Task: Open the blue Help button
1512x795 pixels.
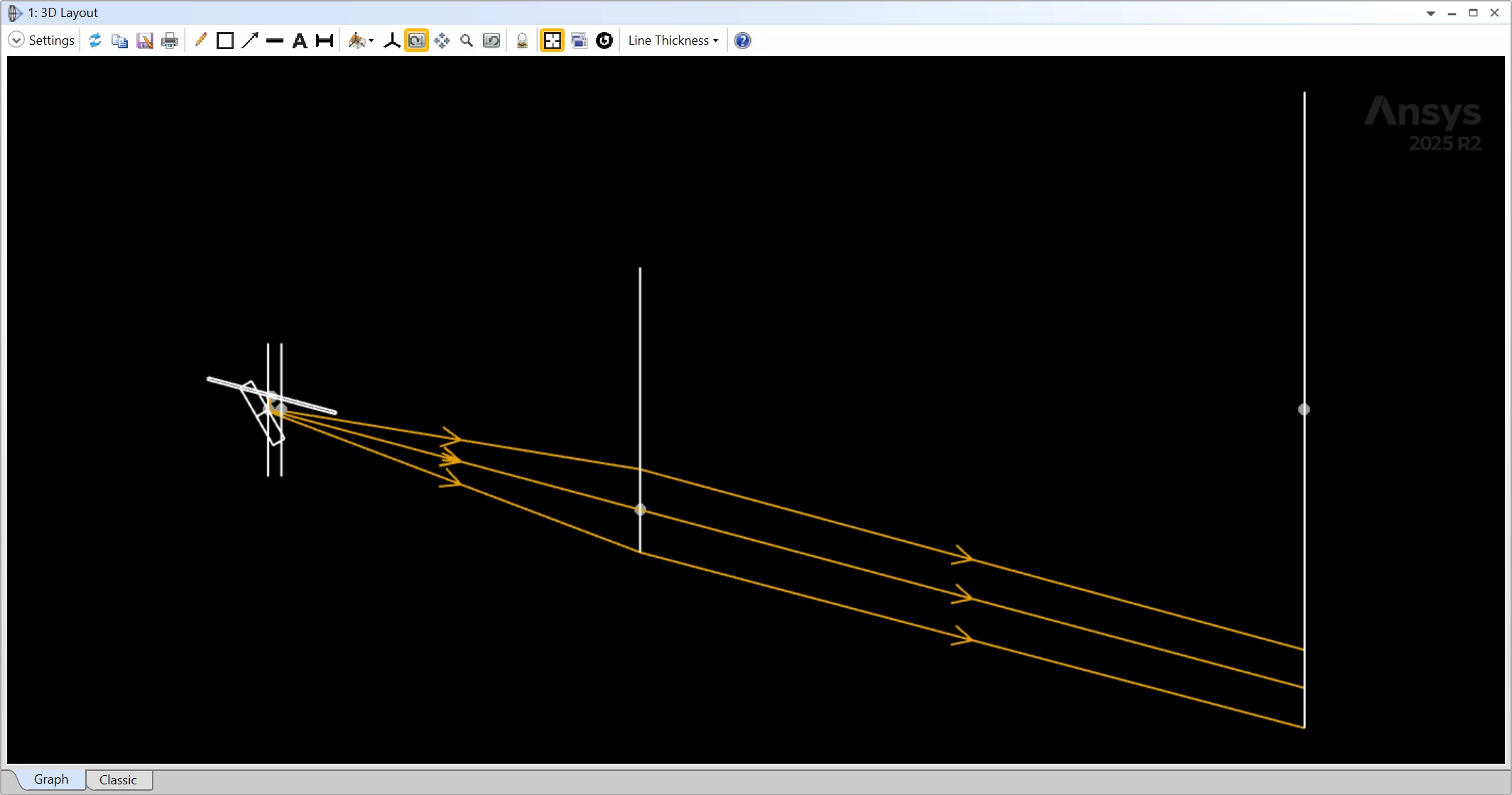Action: (x=742, y=40)
